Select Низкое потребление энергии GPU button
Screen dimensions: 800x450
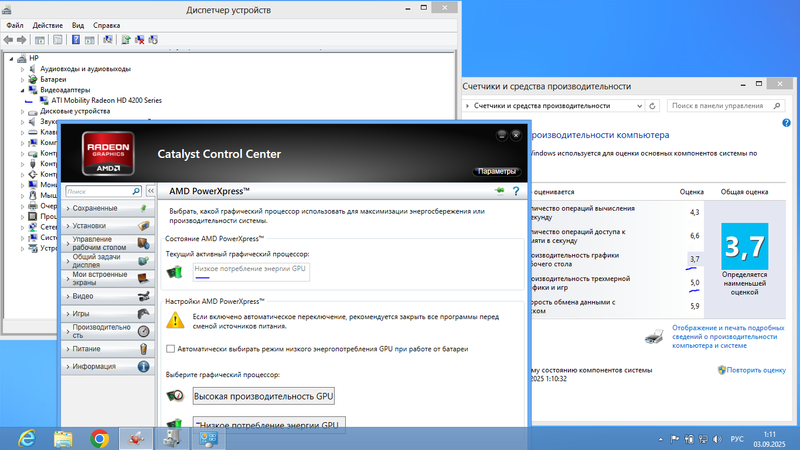click(x=269, y=425)
